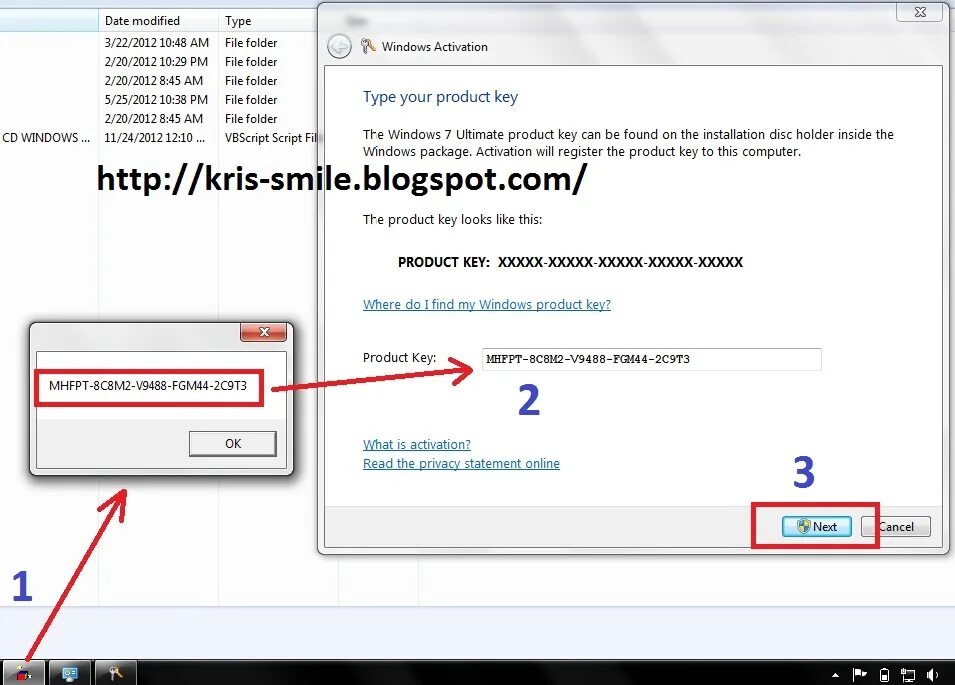Click the shield Next button
Image resolution: width=955 pixels, height=685 pixels.
pyautogui.click(x=817, y=527)
